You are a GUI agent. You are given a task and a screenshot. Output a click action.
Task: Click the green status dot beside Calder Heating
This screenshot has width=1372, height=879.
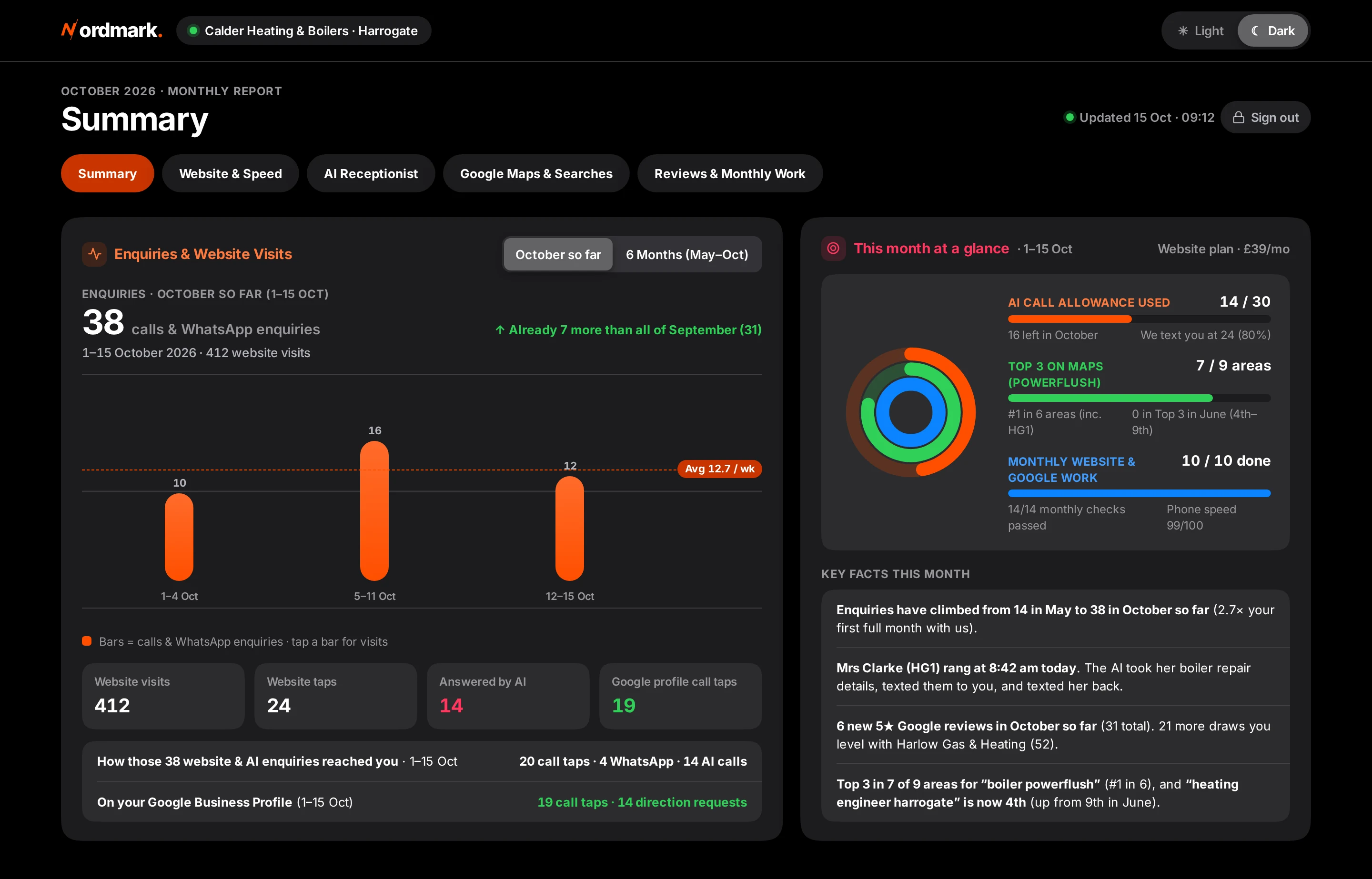pos(193,31)
